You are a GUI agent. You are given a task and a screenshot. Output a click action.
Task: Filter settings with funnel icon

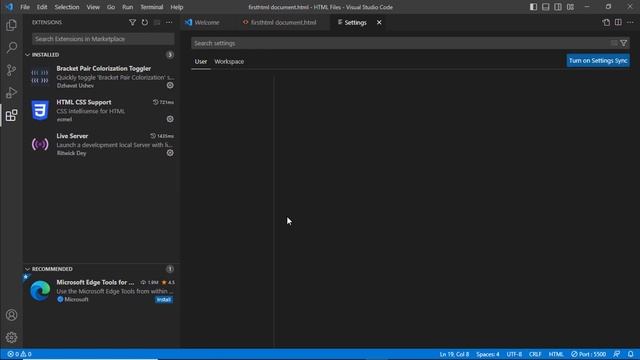[623, 43]
